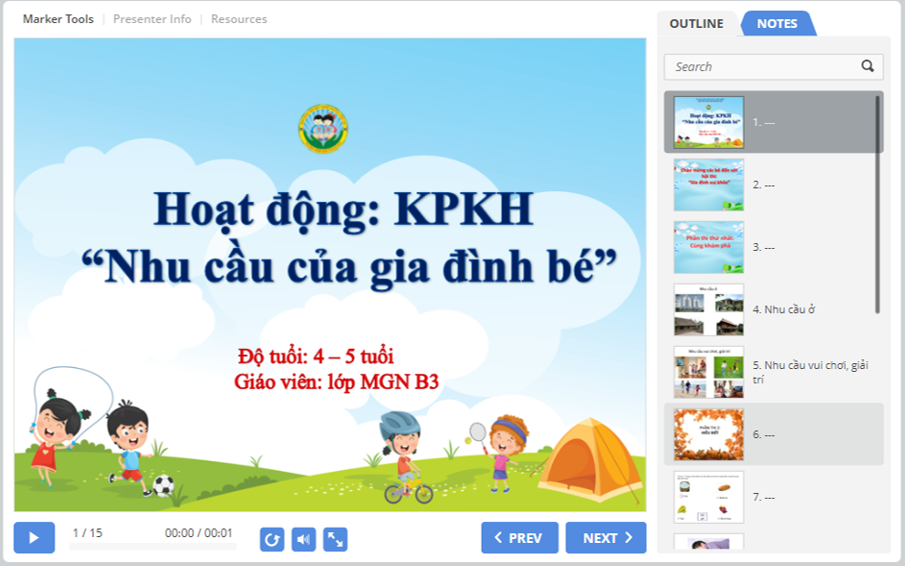The image size is (905, 566).
Task: Open the Marker Tools menu
Action: point(58,19)
